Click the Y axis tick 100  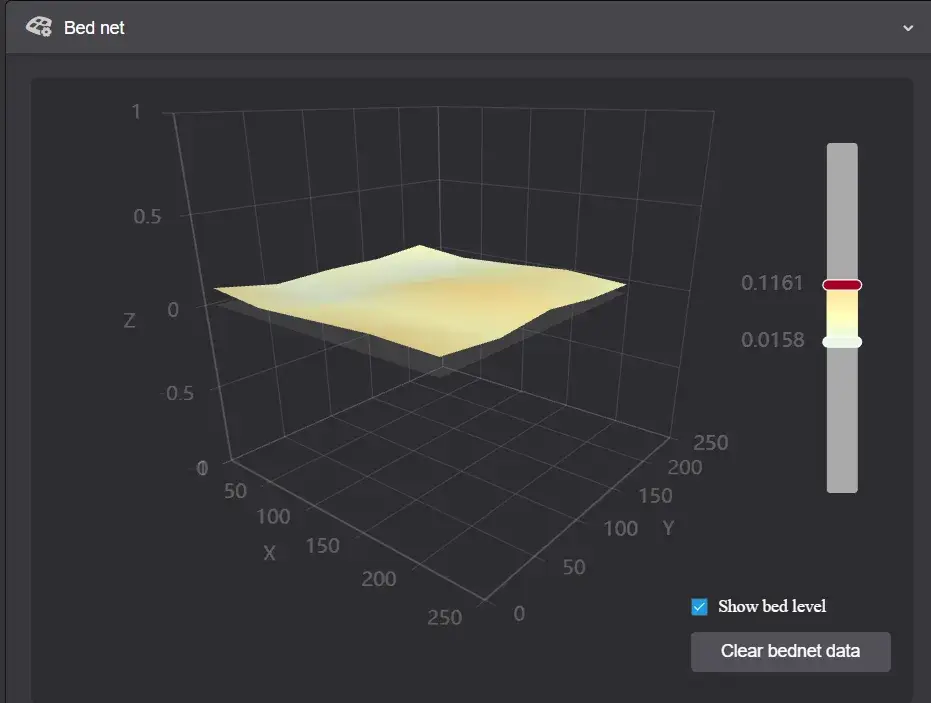click(x=620, y=528)
